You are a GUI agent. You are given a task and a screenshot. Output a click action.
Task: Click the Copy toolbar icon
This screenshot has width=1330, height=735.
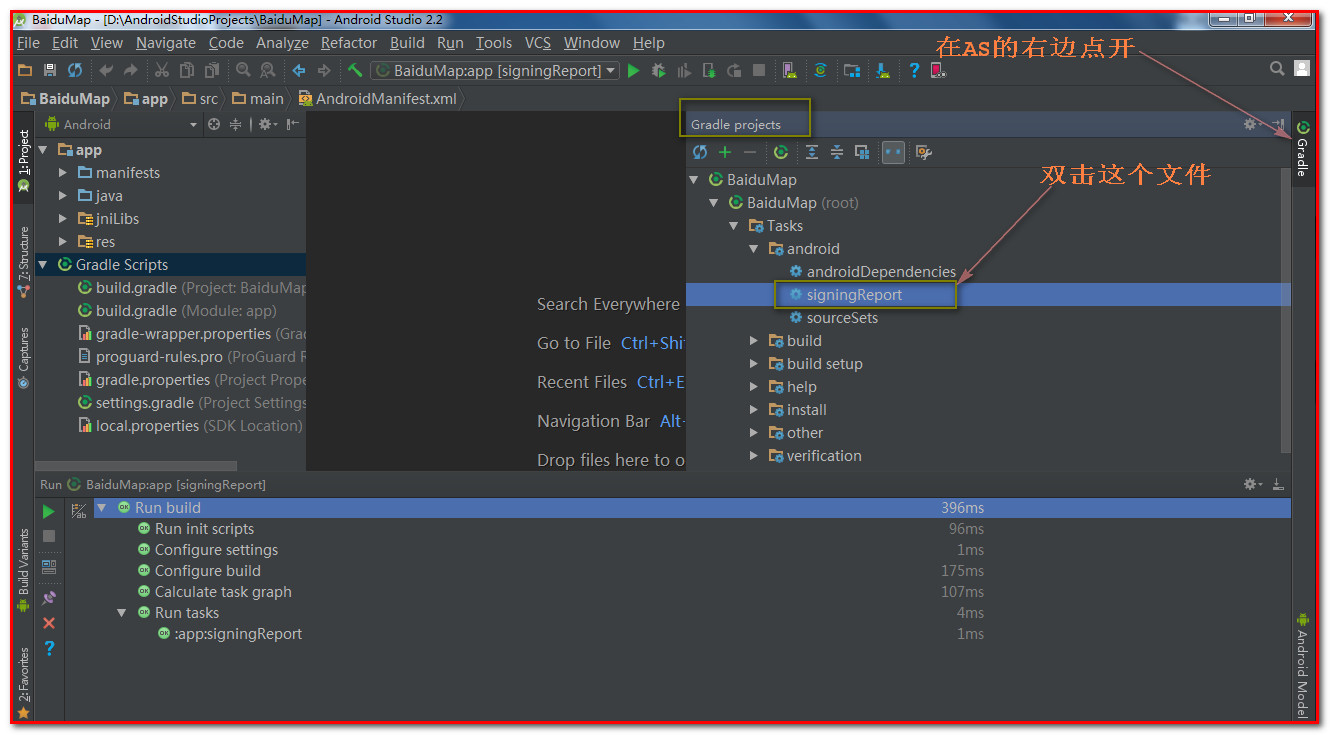click(186, 70)
